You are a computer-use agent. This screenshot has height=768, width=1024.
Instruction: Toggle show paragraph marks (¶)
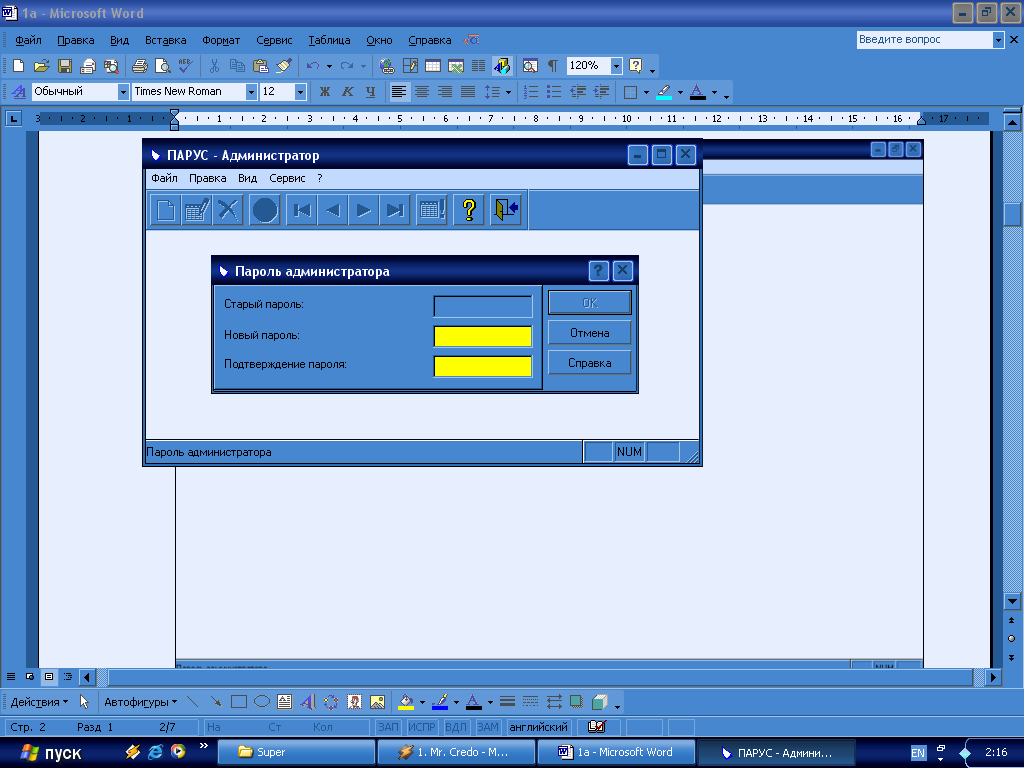(x=552, y=66)
